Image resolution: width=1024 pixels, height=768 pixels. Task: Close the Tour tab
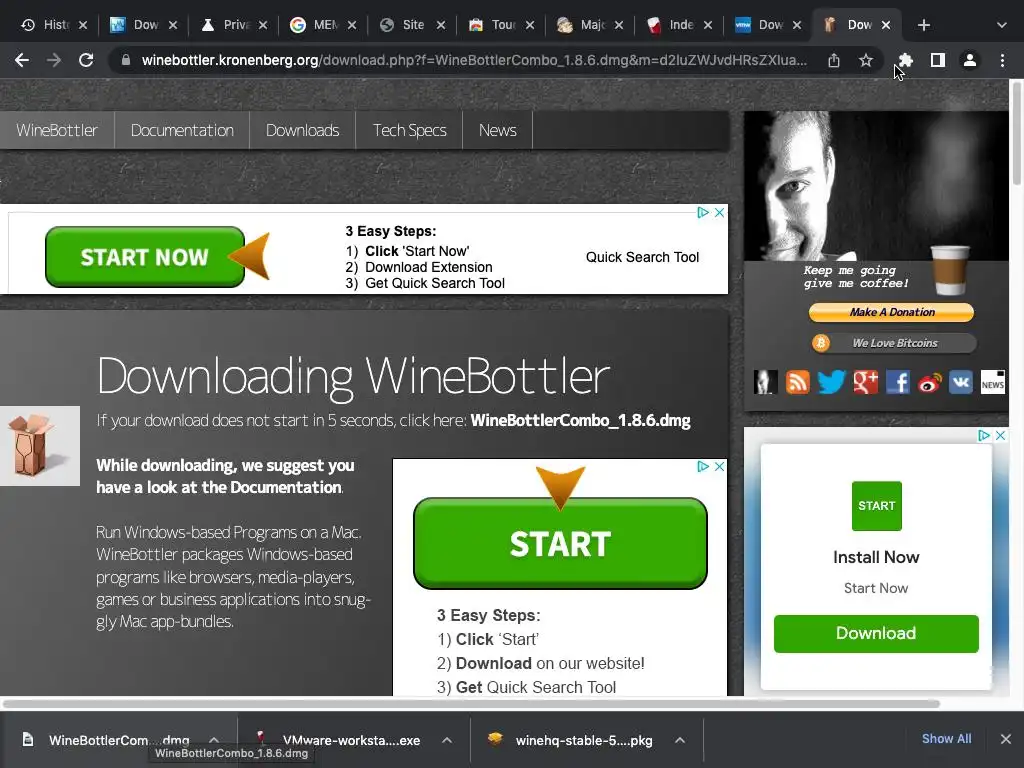coord(530,25)
